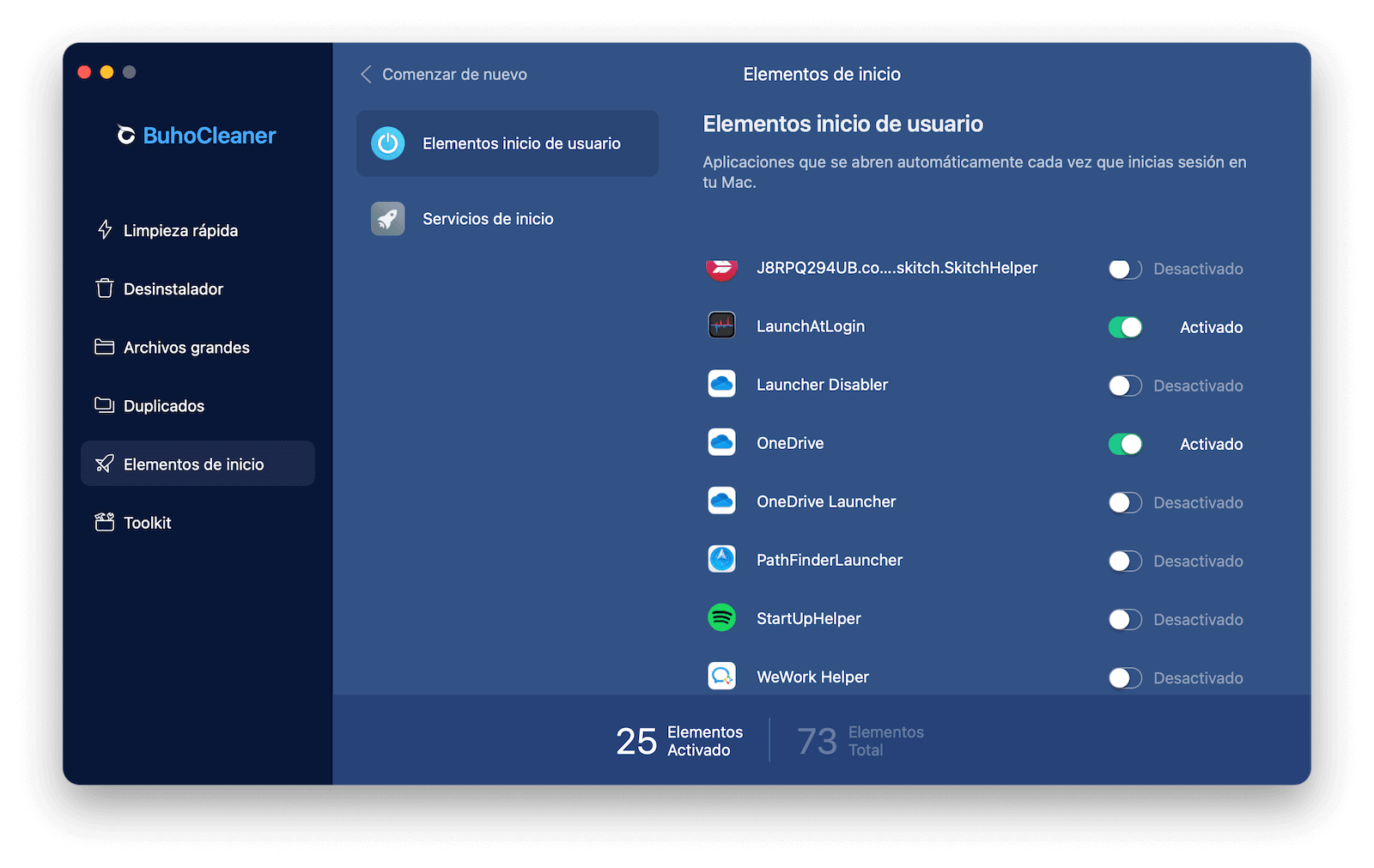
Task: Click the Archivos grandes folder icon
Action: 105,347
